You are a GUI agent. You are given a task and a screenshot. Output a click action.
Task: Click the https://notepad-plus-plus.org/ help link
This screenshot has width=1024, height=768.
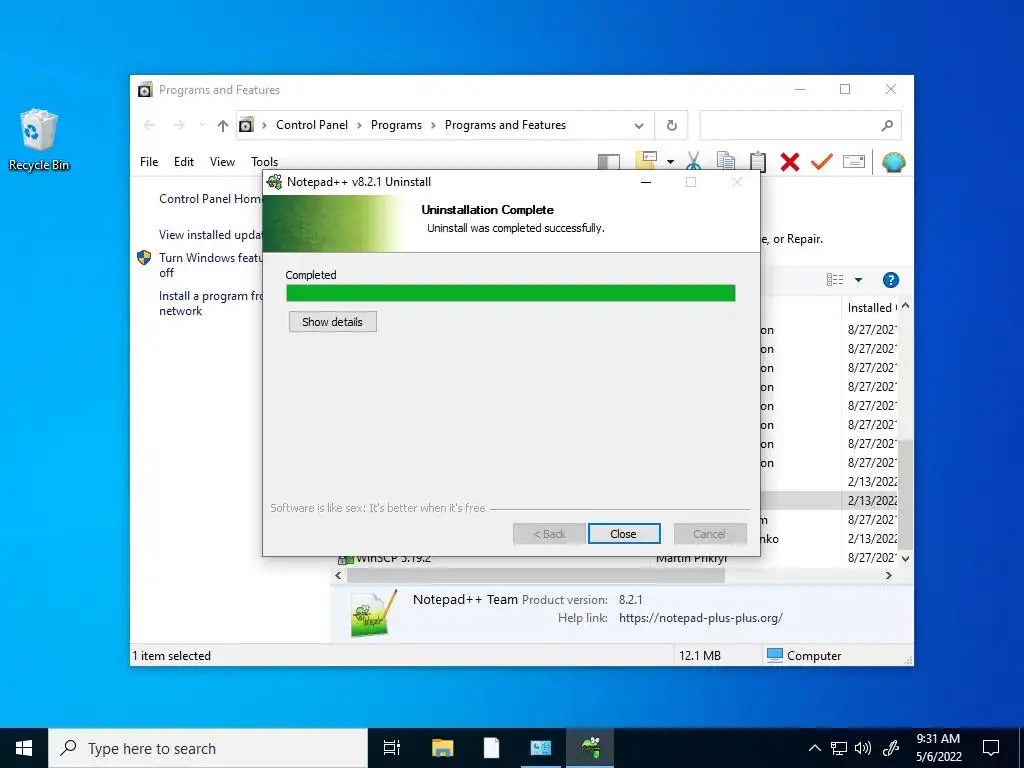(700, 618)
